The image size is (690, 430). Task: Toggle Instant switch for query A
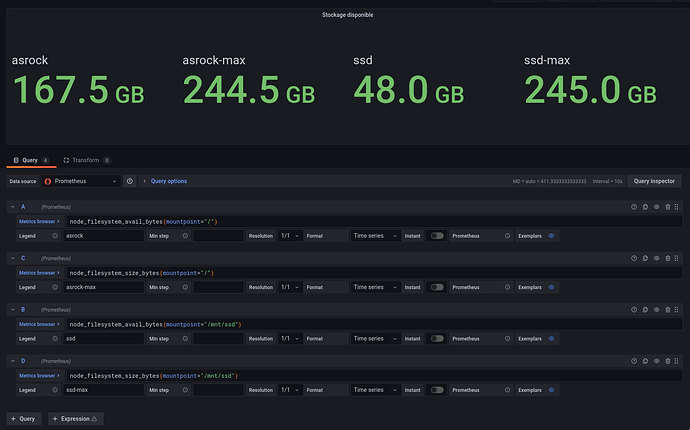(x=436, y=236)
